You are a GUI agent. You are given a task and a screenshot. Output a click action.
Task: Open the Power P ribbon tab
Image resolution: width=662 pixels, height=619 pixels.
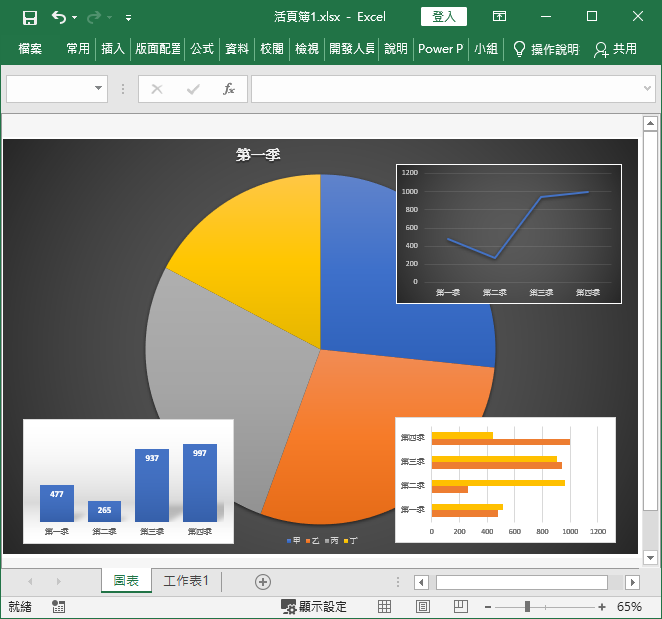pyautogui.click(x=440, y=49)
